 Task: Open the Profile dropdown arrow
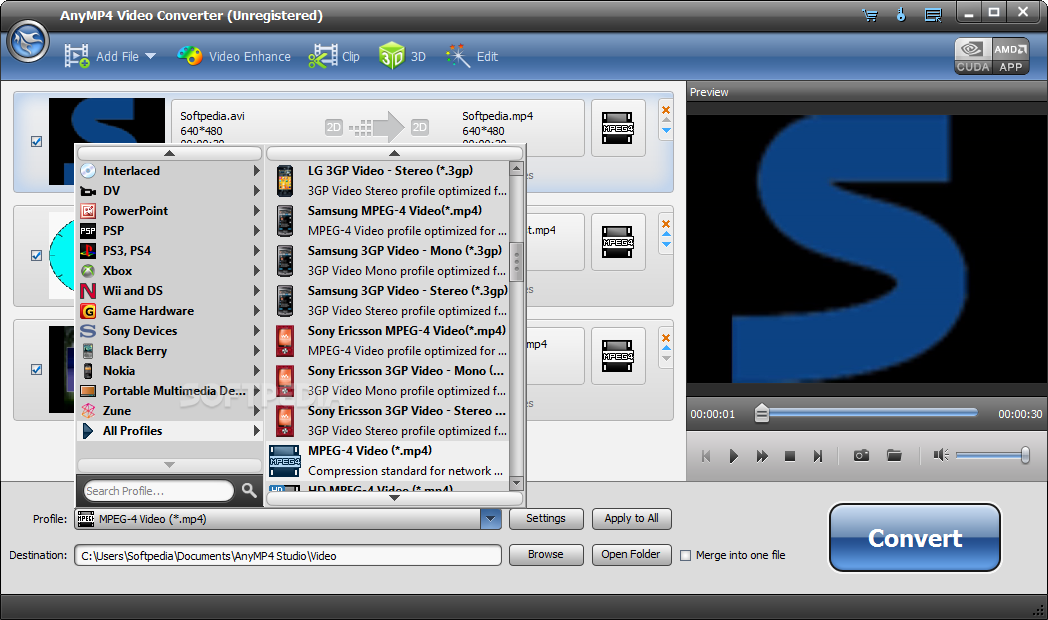tap(491, 518)
